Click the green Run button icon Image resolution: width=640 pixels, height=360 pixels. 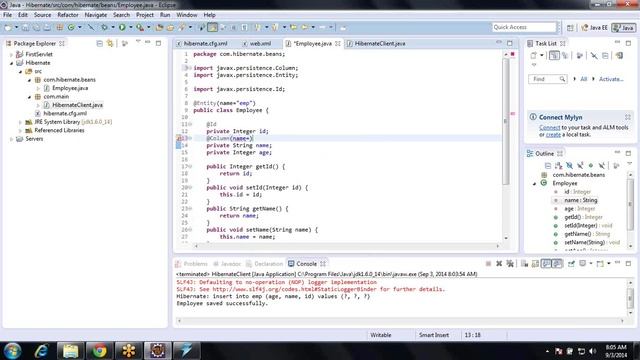[x=122, y=27]
